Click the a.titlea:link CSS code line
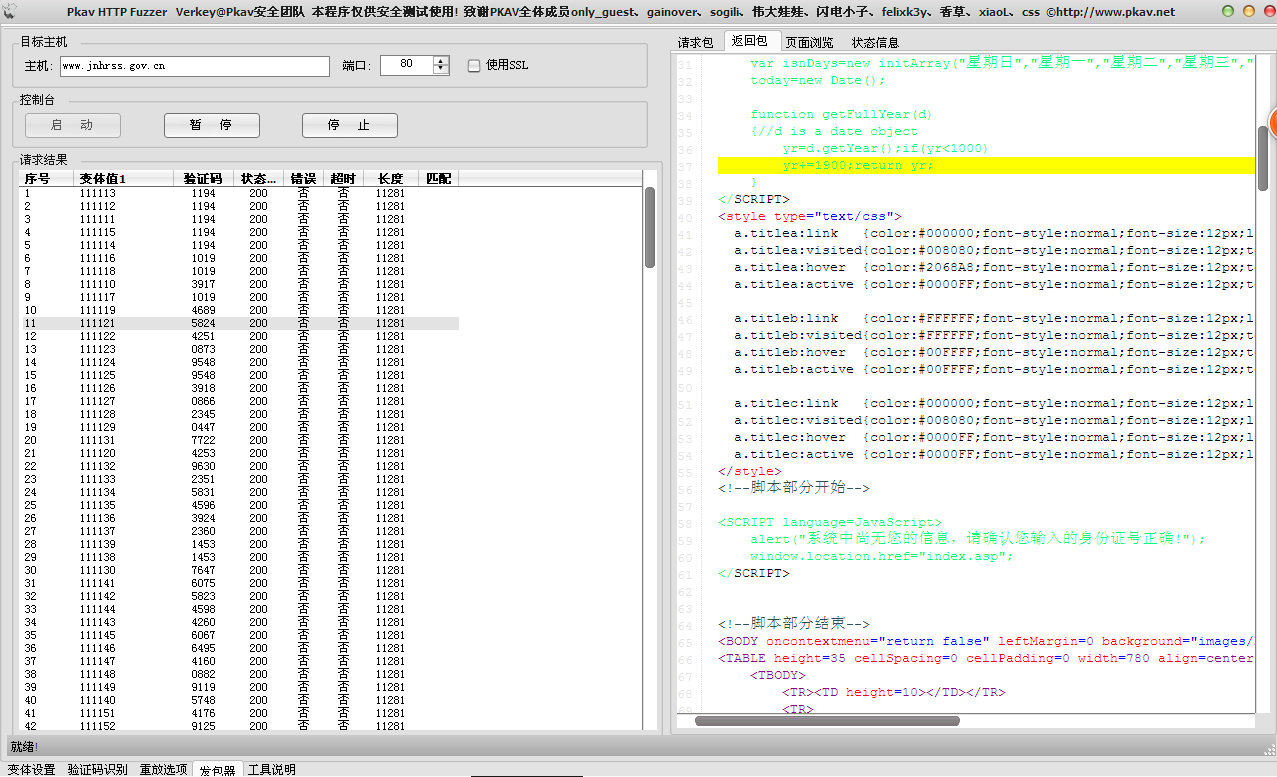The height and width of the screenshot is (777, 1277). click(993, 233)
